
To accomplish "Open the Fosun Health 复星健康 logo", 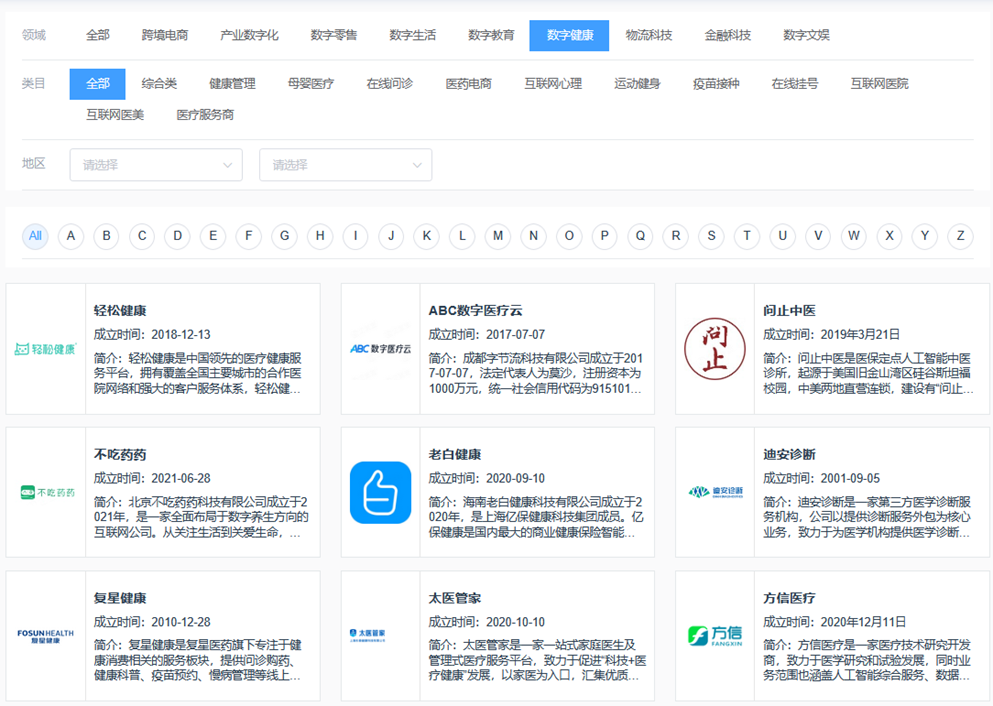I will coord(46,636).
